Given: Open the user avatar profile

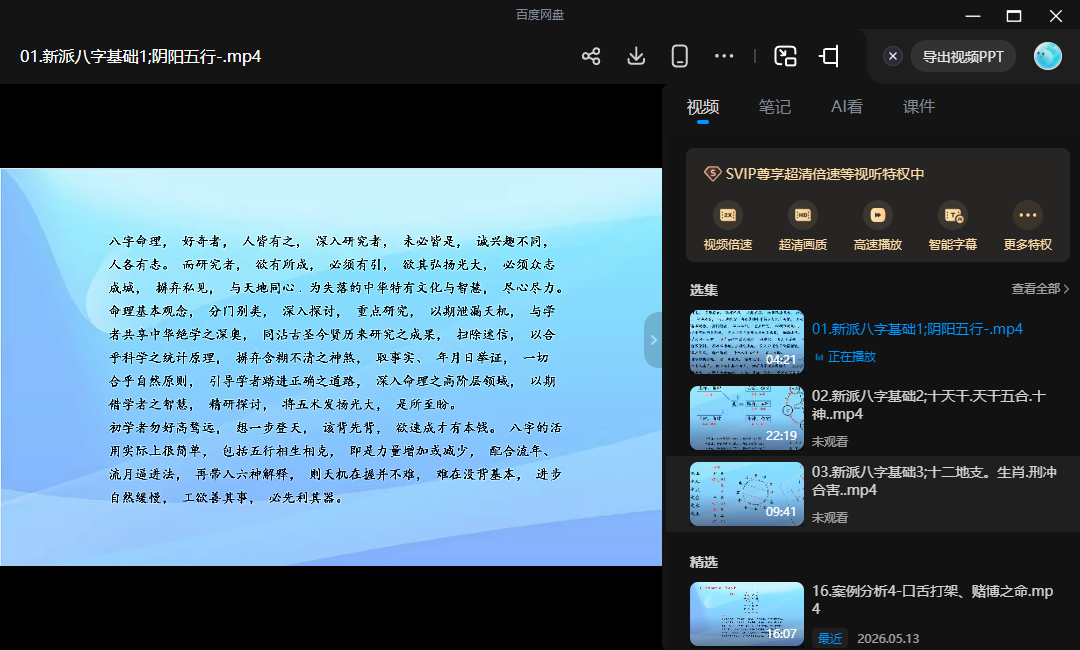Looking at the screenshot, I should (x=1048, y=56).
